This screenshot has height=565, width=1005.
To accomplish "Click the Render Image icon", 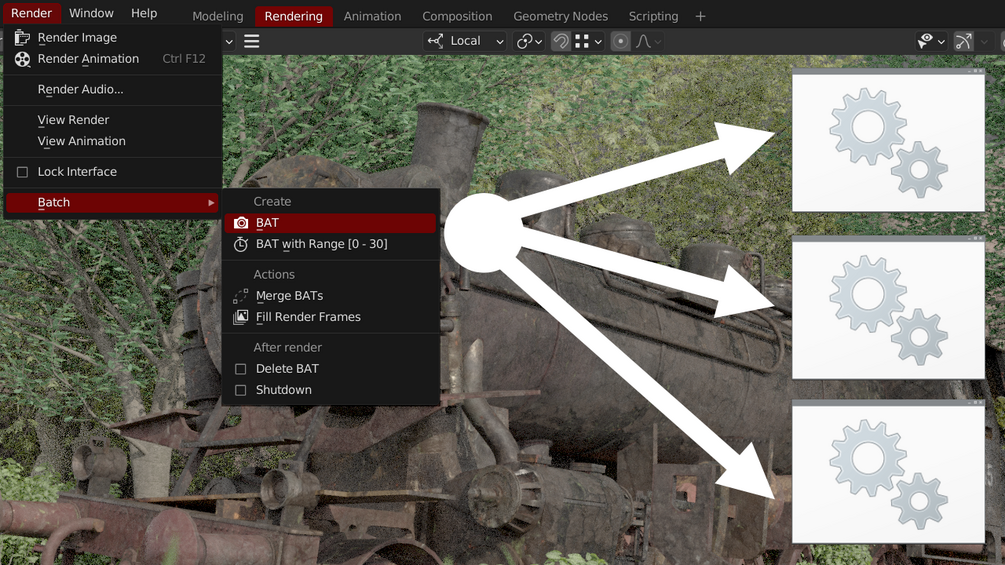I will (22, 38).
